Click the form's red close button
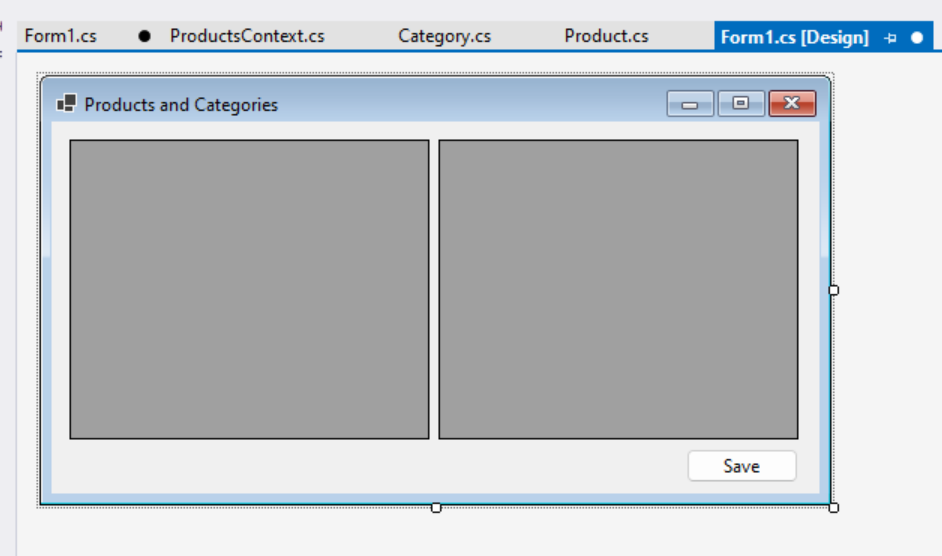Image resolution: width=942 pixels, height=556 pixels. (x=792, y=104)
